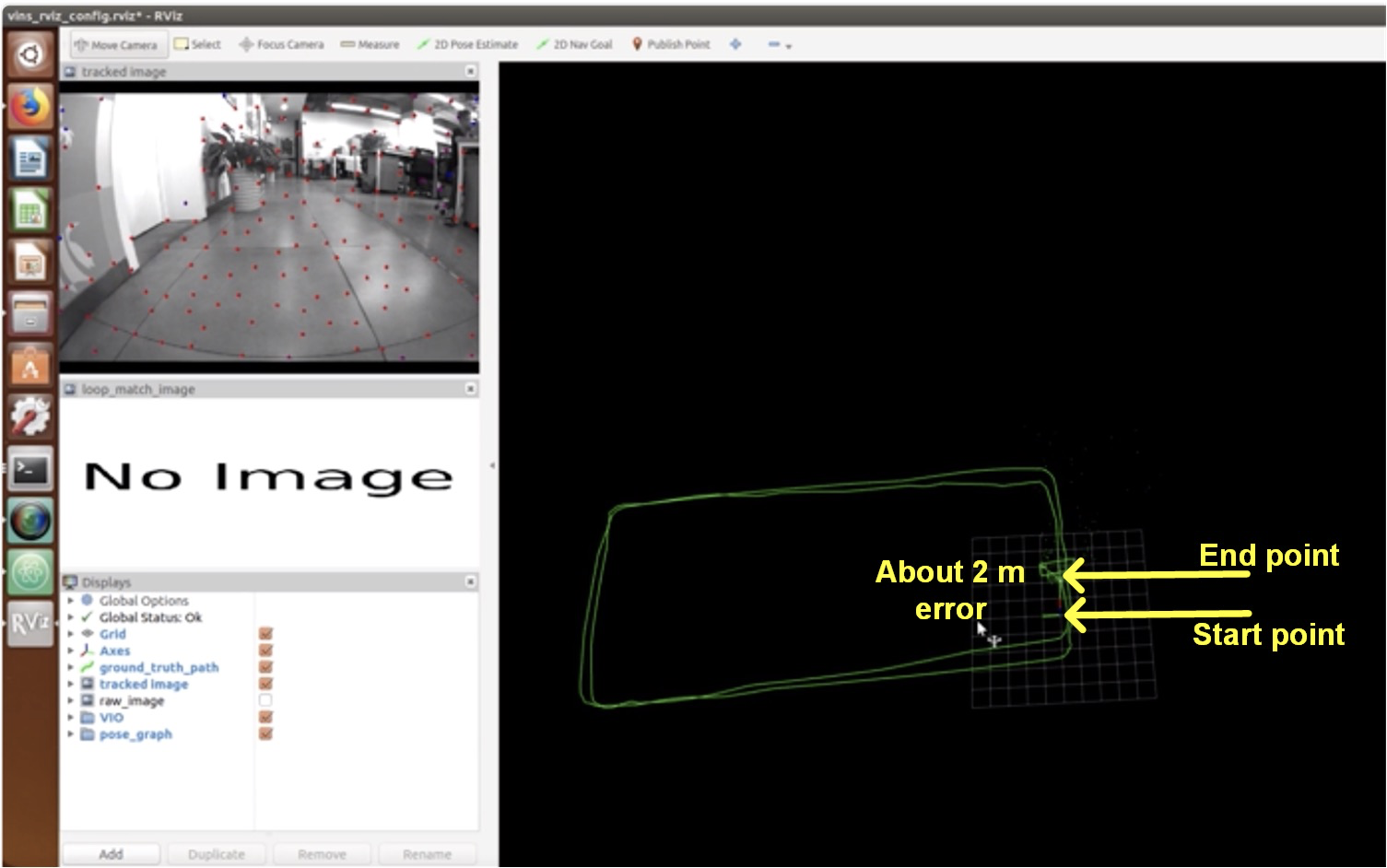Image resolution: width=1387 pixels, height=868 pixels.
Task: Open System Settings from the dock
Action: coord(30,417)
